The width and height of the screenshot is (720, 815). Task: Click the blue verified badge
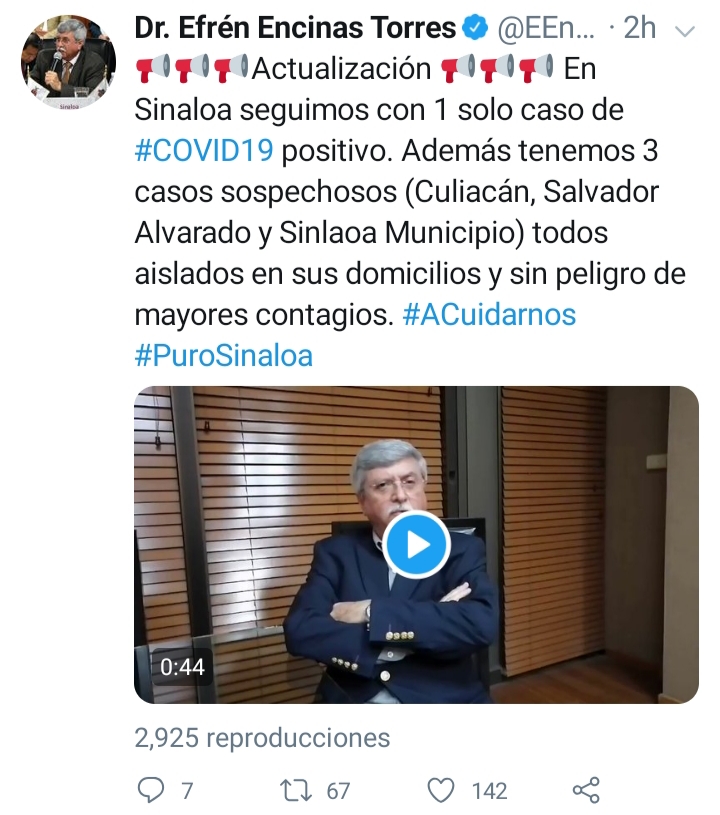pyautogui.click(x=476, y=28)
